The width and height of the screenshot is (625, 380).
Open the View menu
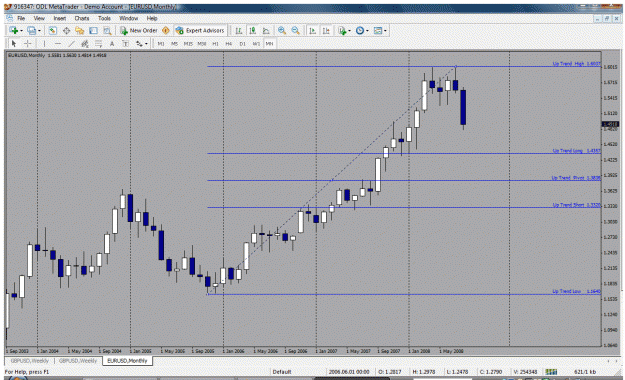[39, 18]
